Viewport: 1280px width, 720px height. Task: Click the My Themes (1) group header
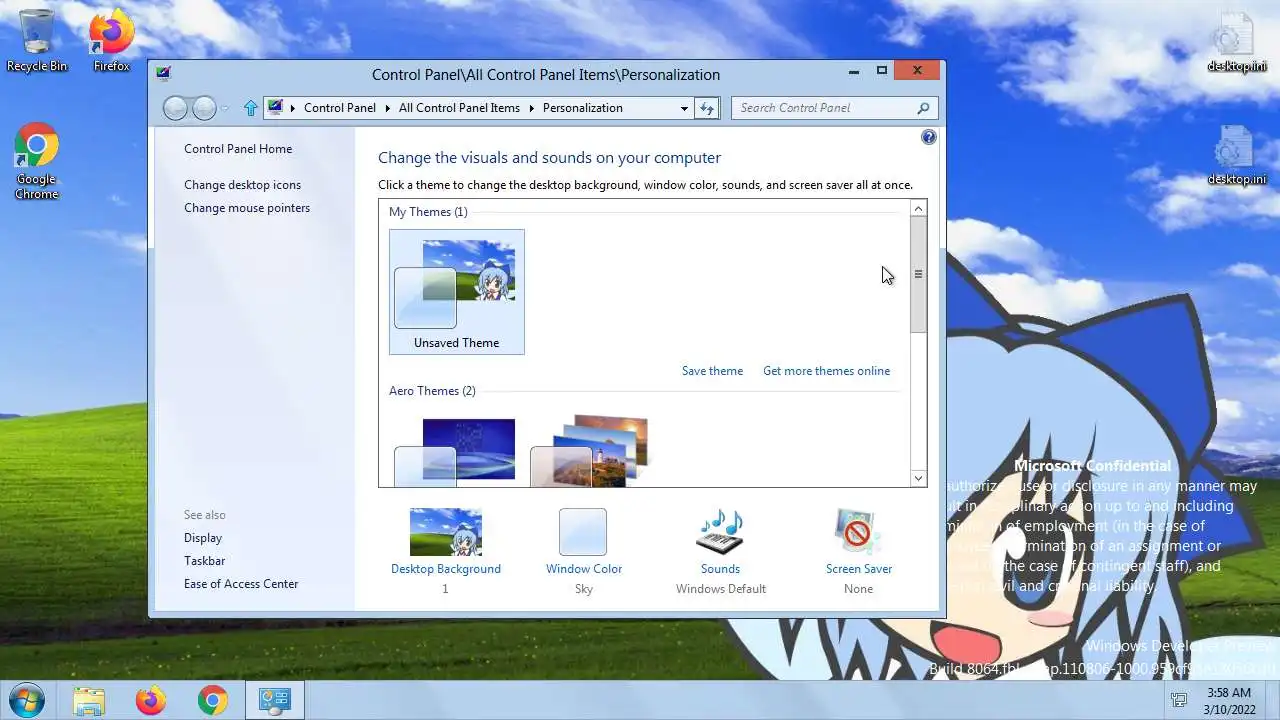pos(428,212)
